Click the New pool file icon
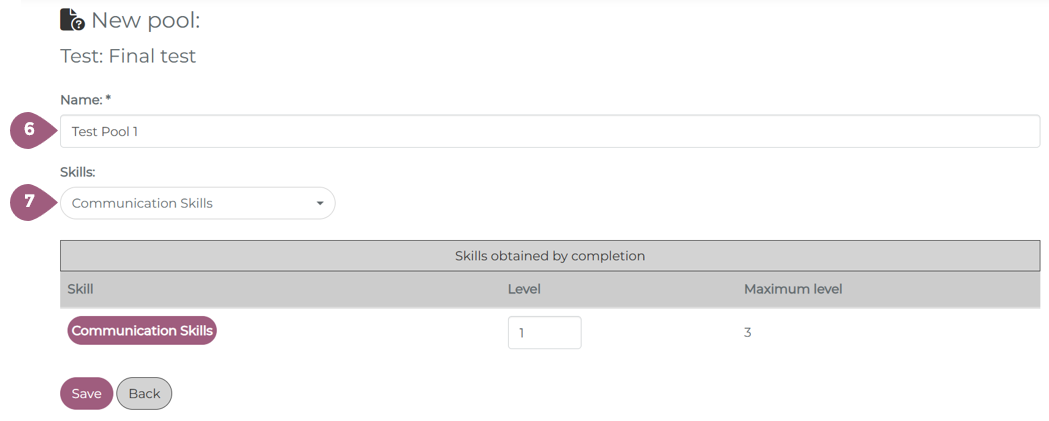 coord(72,20)
